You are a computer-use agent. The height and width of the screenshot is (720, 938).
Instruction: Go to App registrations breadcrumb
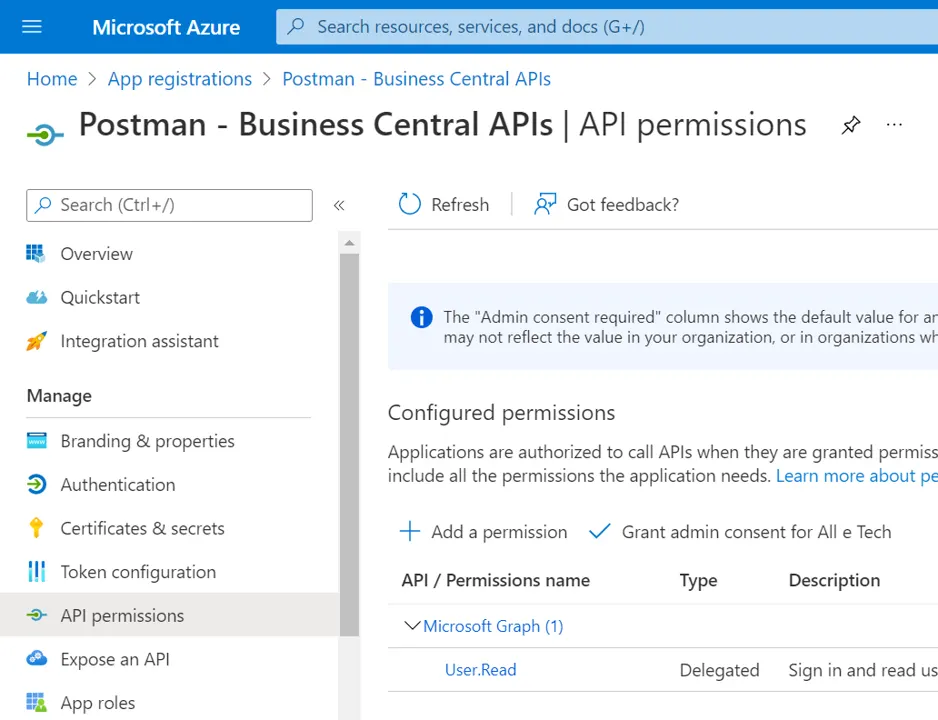click(180, 79)
